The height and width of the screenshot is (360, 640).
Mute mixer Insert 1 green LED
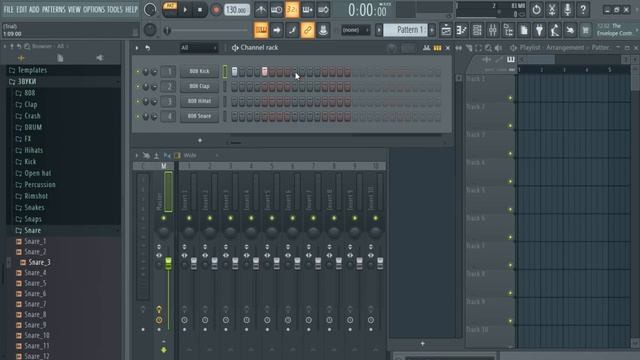click(189, 218)
